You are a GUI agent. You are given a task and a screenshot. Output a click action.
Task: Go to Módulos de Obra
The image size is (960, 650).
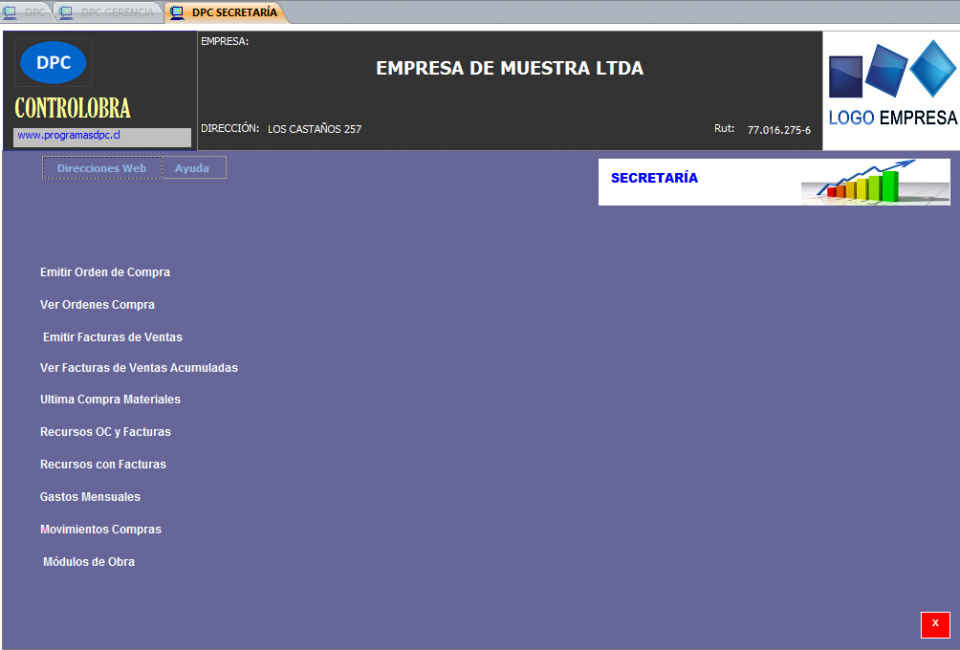click(x=88, y=562)
